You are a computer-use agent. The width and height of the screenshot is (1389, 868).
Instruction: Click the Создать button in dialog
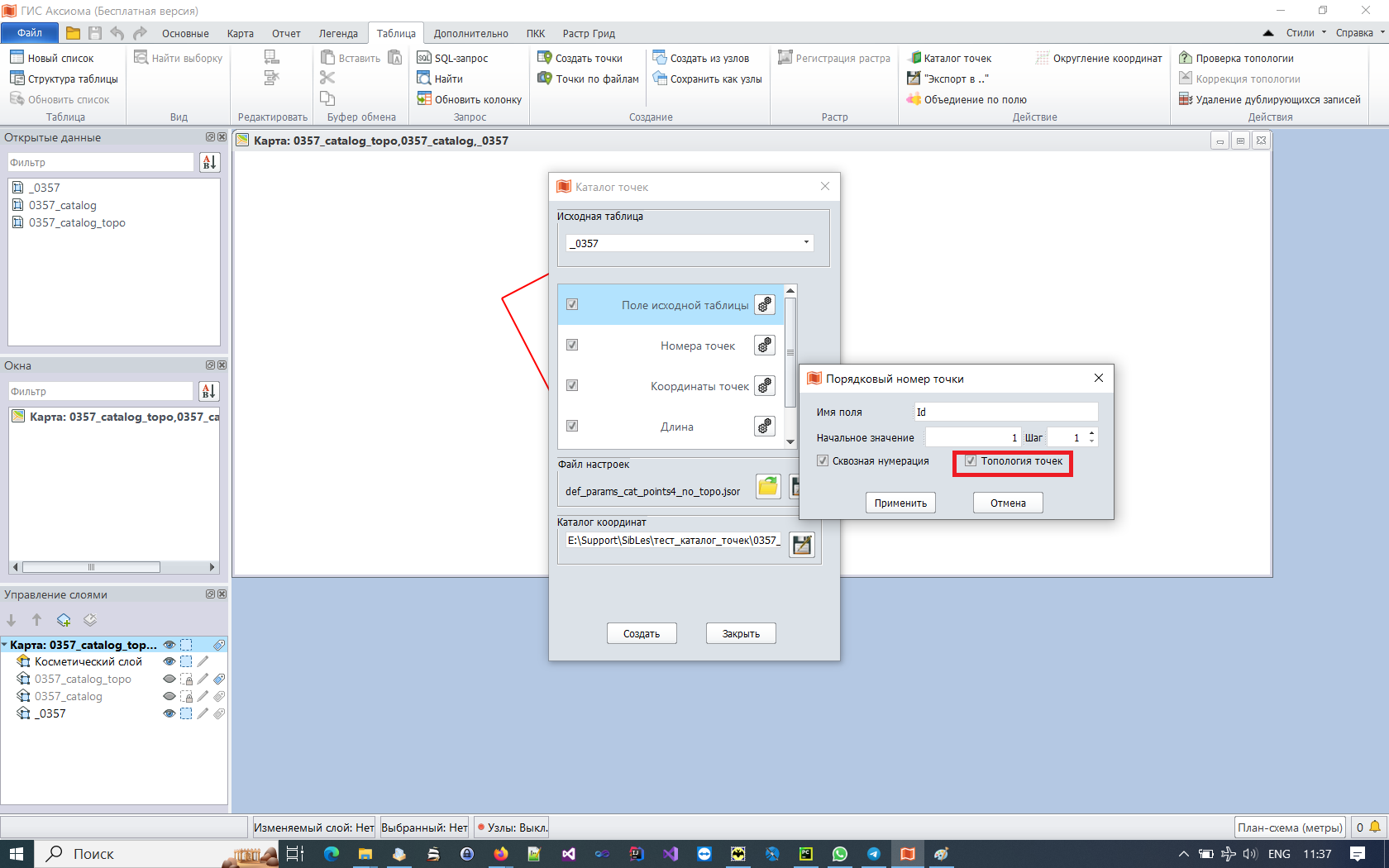(642, 634)
